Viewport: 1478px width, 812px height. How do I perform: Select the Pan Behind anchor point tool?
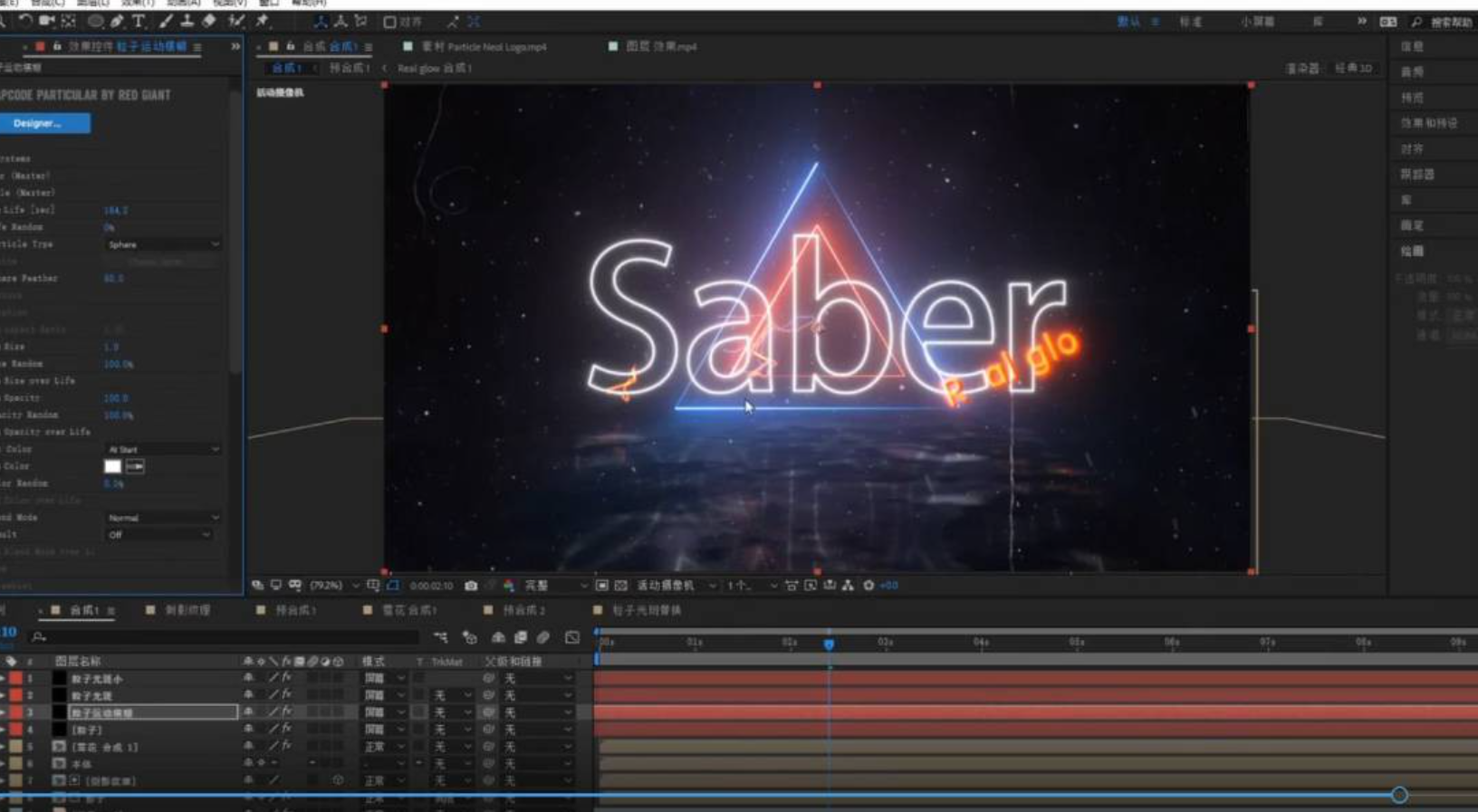click(x=69, y=21)
